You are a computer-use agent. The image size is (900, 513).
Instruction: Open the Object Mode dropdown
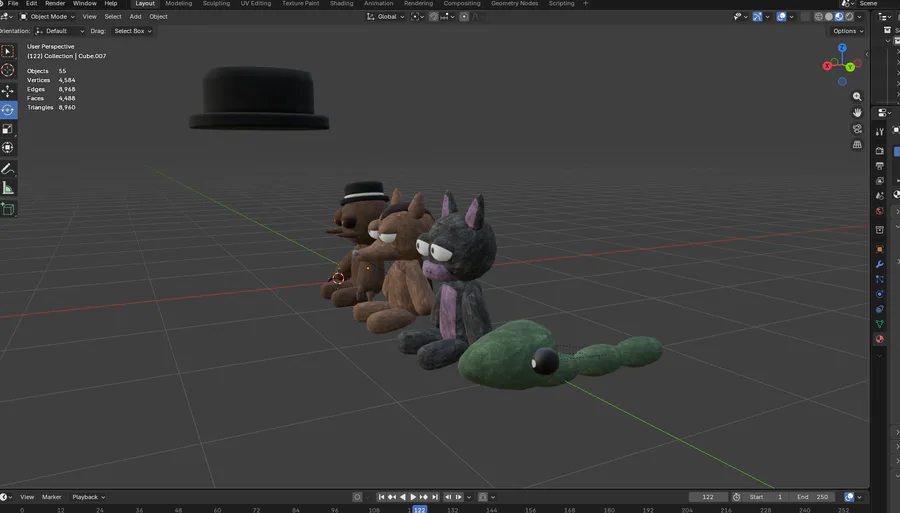tap(48, 17)
